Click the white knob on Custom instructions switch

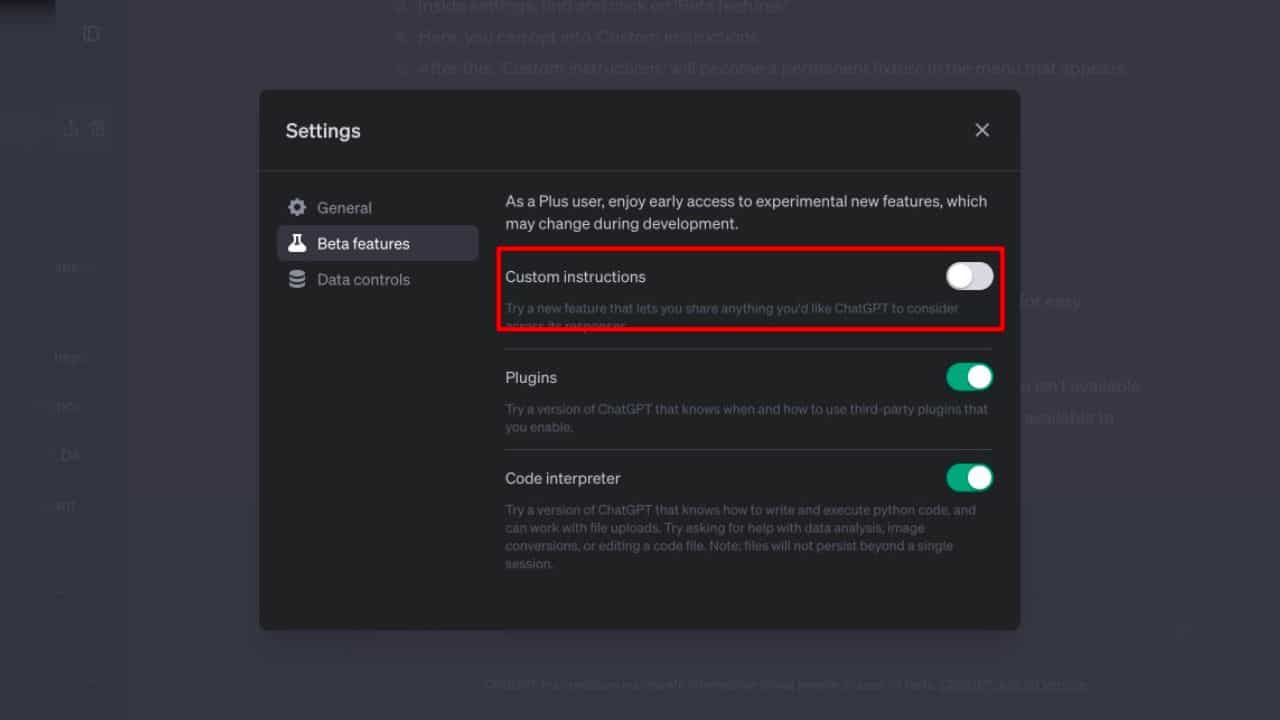point(958,275)
